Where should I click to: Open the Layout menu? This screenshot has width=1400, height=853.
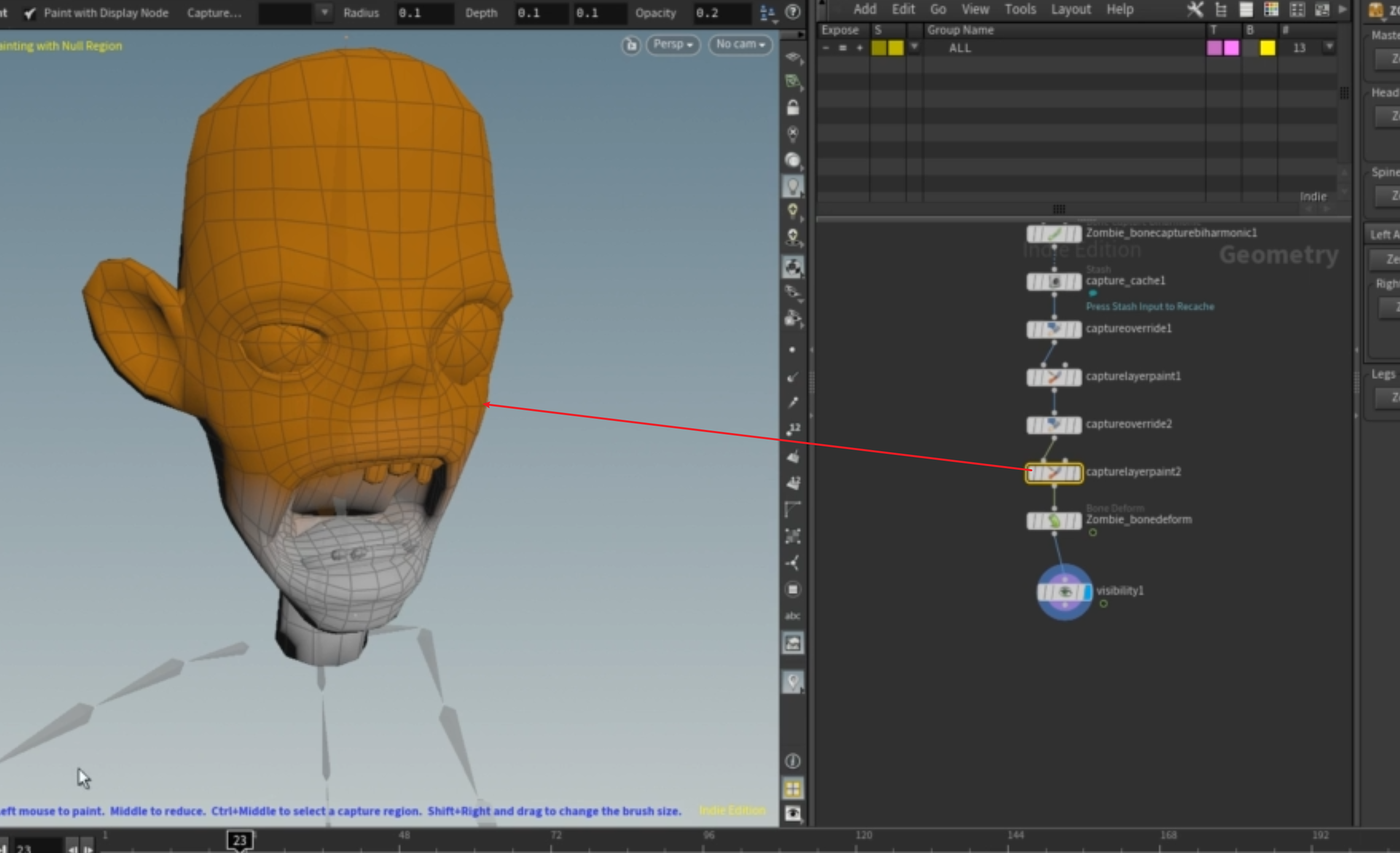1071,10
